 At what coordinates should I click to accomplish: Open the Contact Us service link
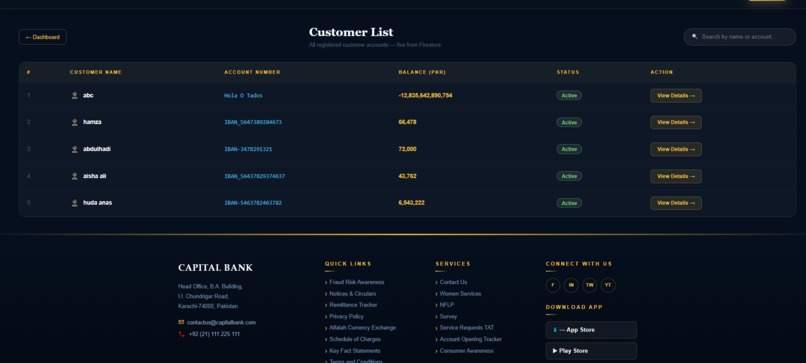453,282
